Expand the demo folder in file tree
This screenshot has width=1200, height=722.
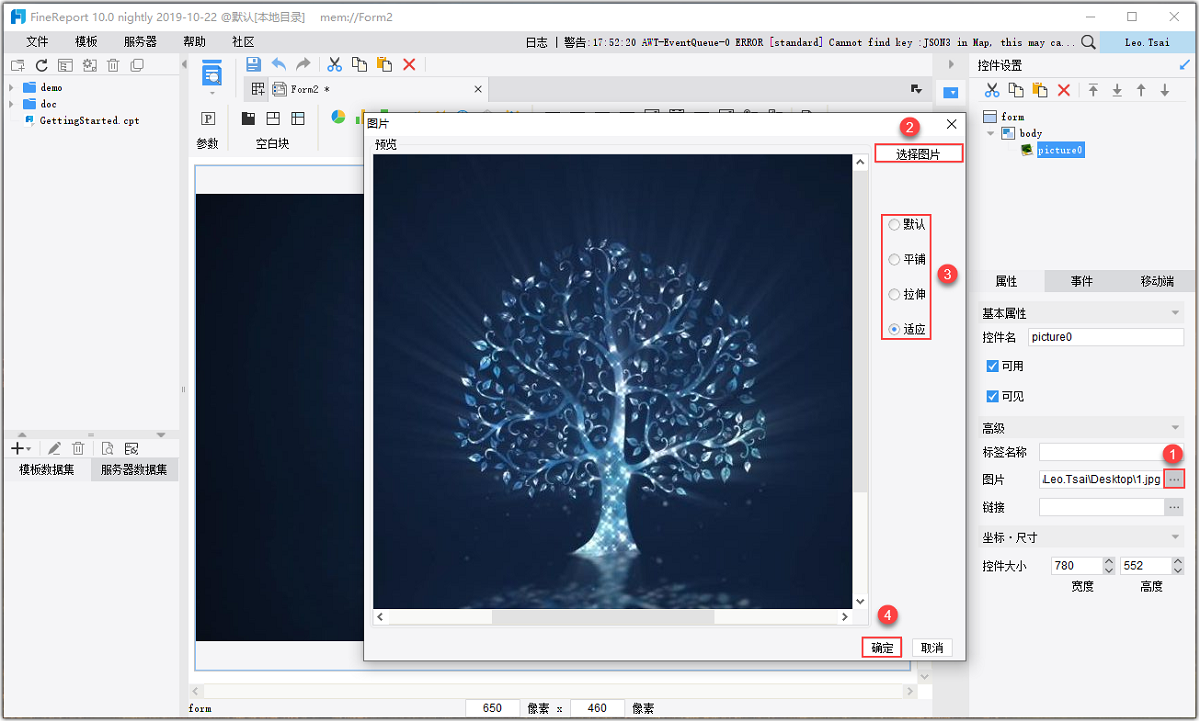11,88
